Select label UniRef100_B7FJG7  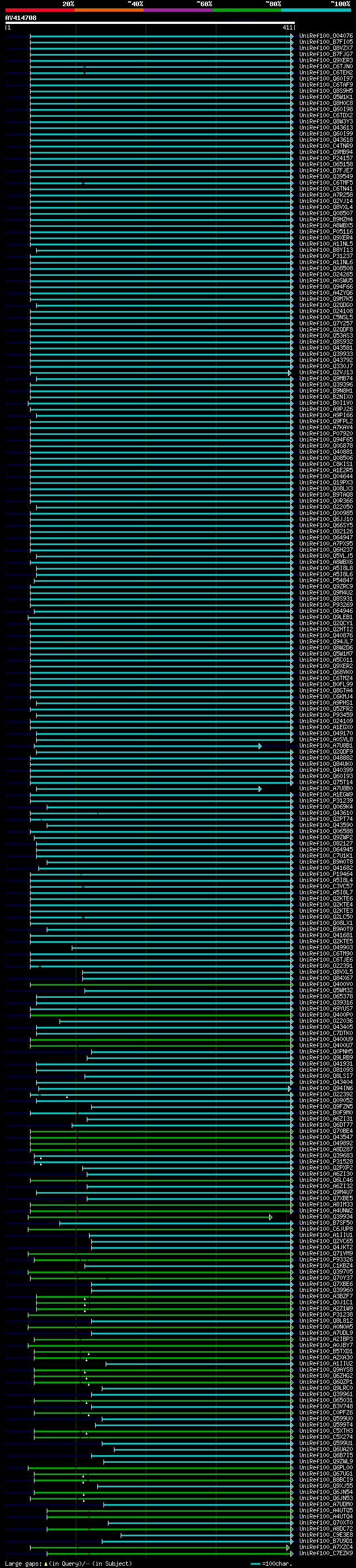tap(325, 54)
